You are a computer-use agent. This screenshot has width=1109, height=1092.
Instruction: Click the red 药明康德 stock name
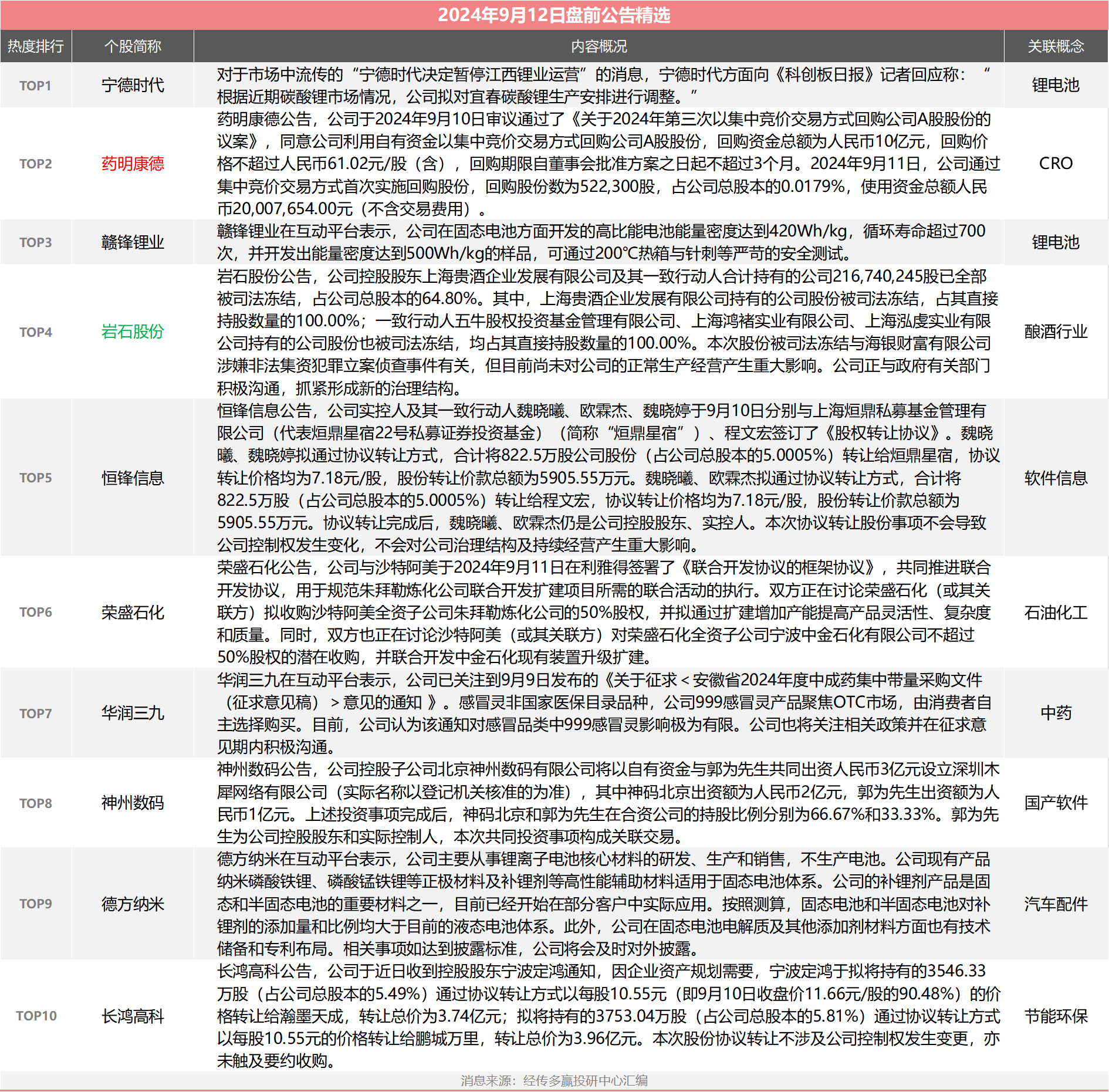coord(133,164)
